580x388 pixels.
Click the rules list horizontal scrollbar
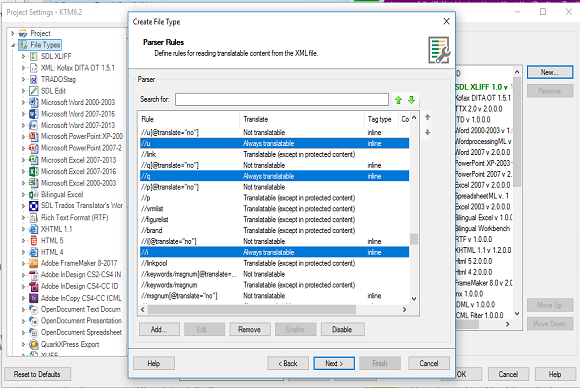pyautogui.click(x=252, y=309)
